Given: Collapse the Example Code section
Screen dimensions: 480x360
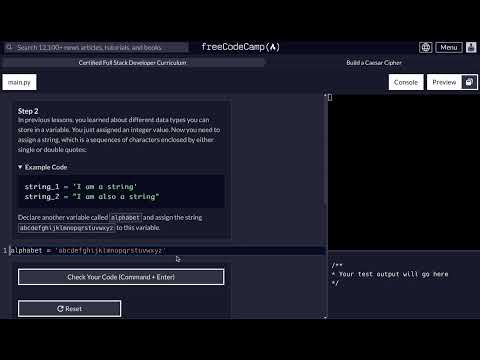Looking at the screenshot, I should 43,167.
